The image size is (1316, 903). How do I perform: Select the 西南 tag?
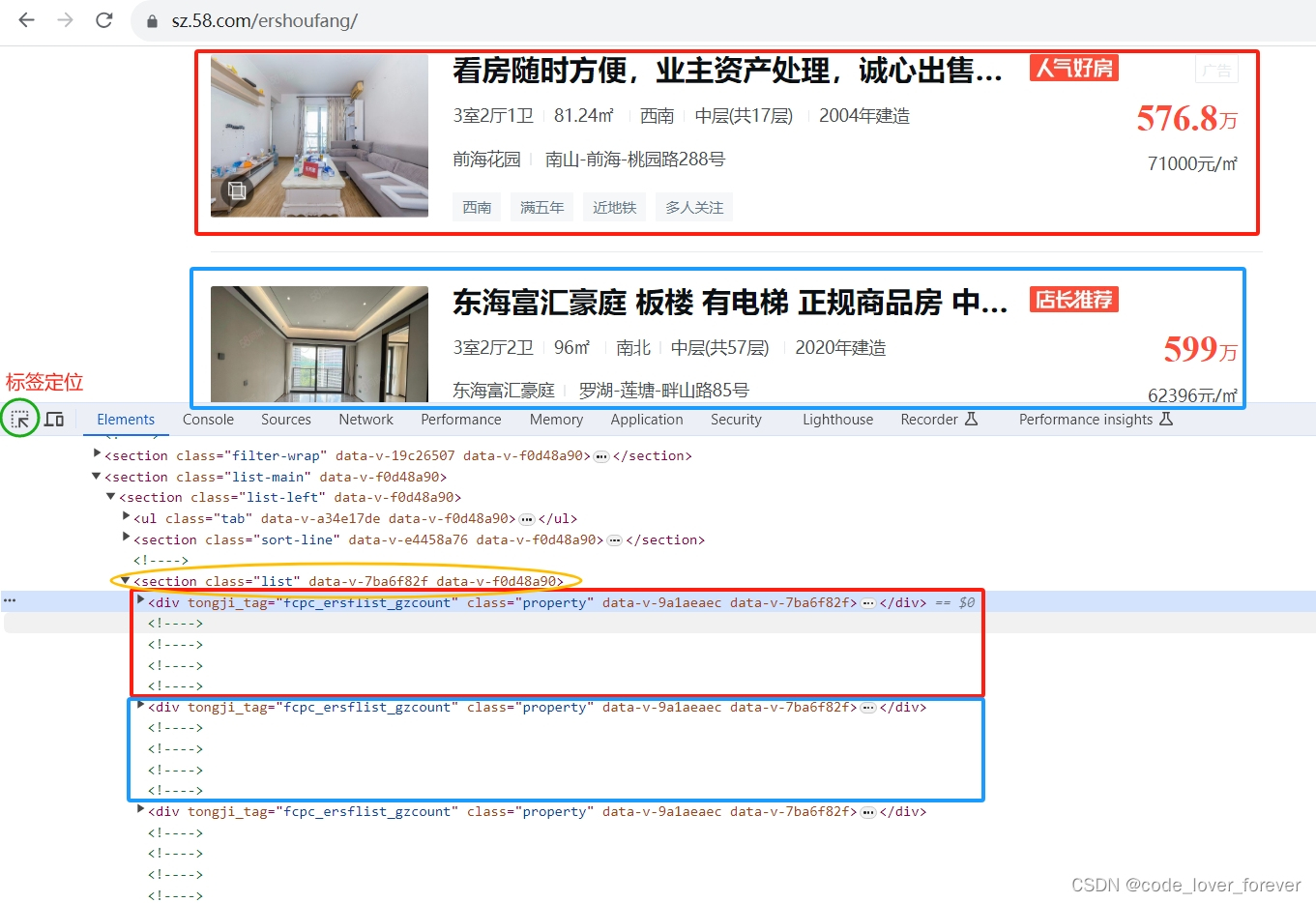pos(477,207)
